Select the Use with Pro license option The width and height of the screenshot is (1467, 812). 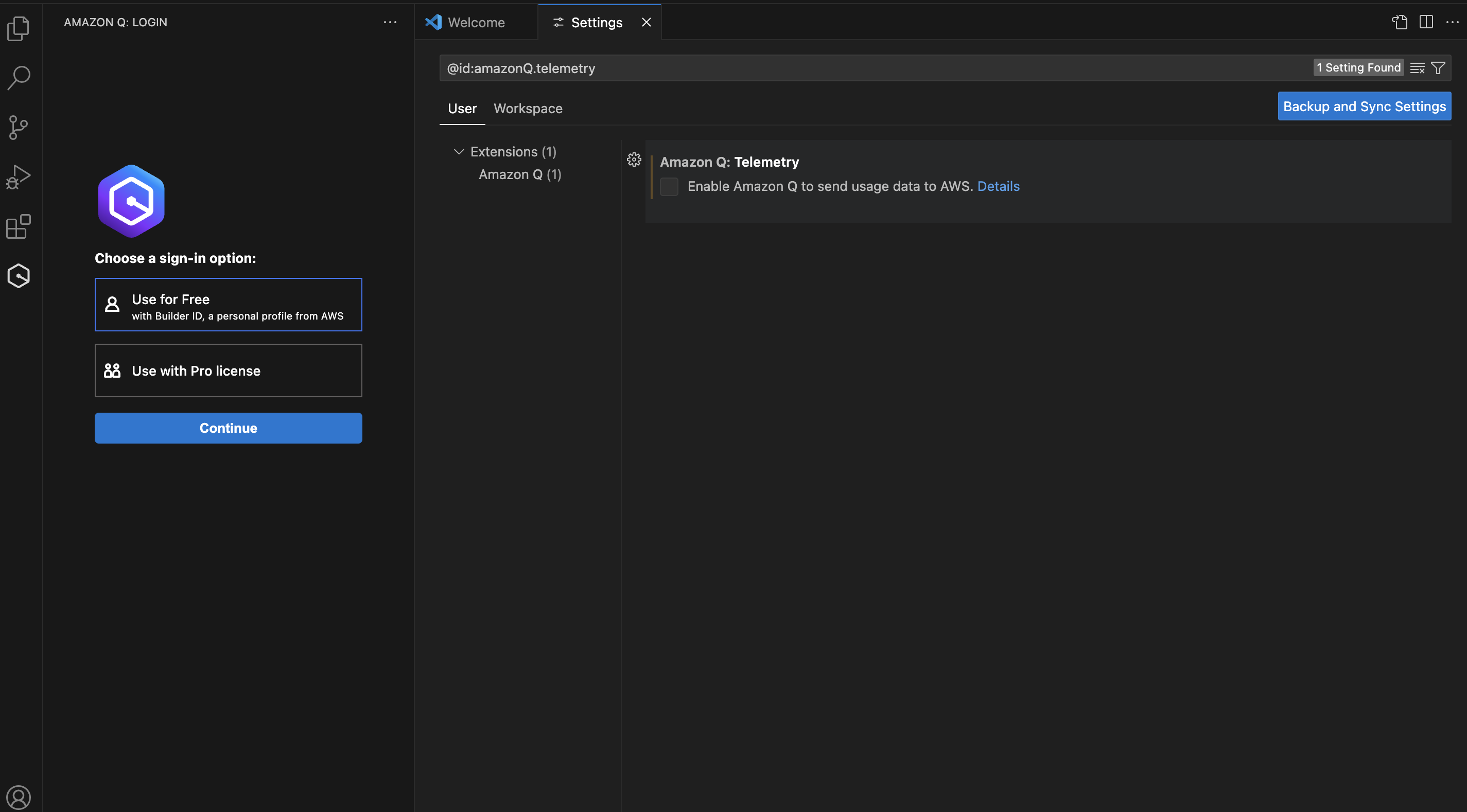pos(229,370)
